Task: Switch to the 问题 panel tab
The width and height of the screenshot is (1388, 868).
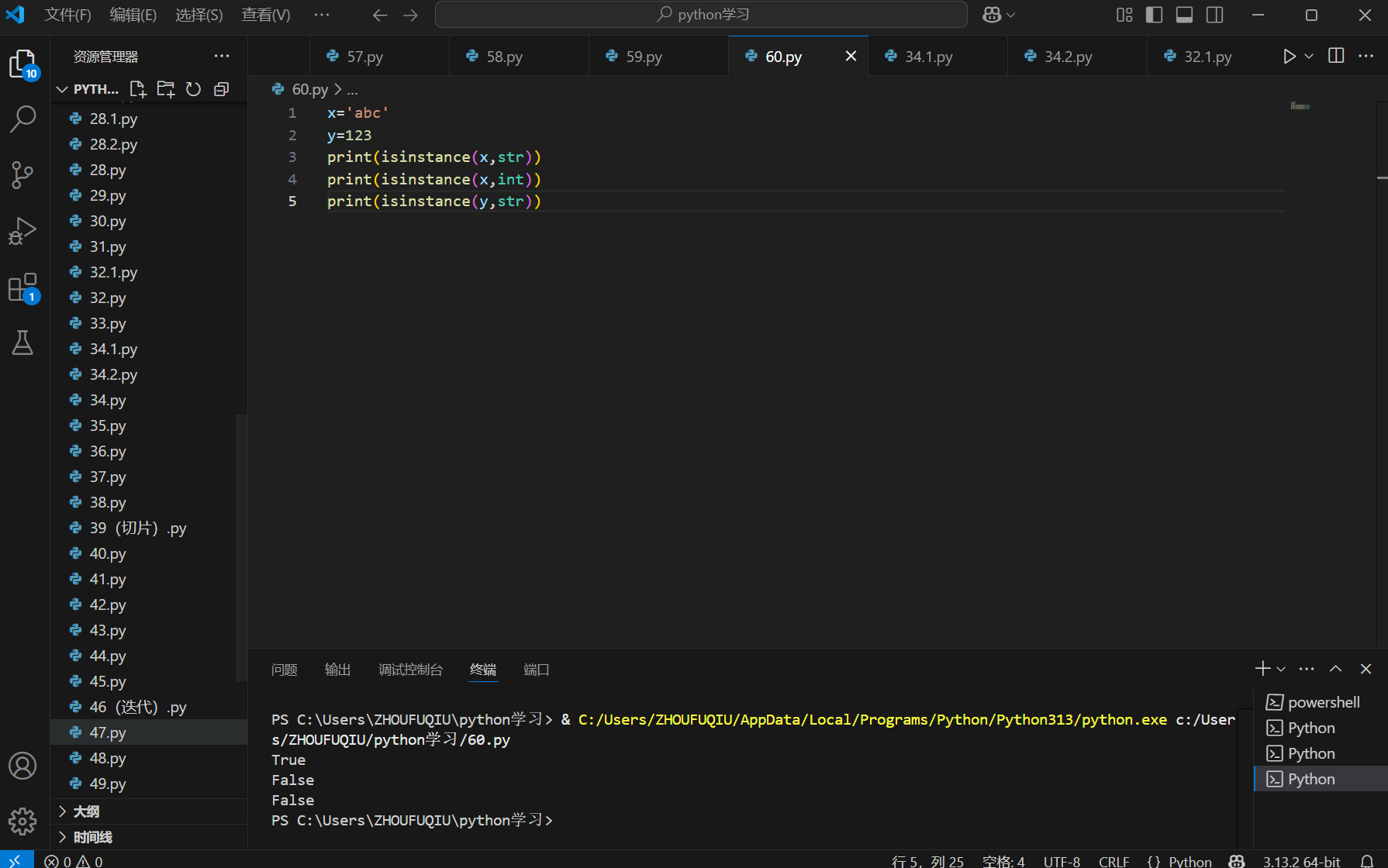Action: pyautogui.click(x=285, y=670)
